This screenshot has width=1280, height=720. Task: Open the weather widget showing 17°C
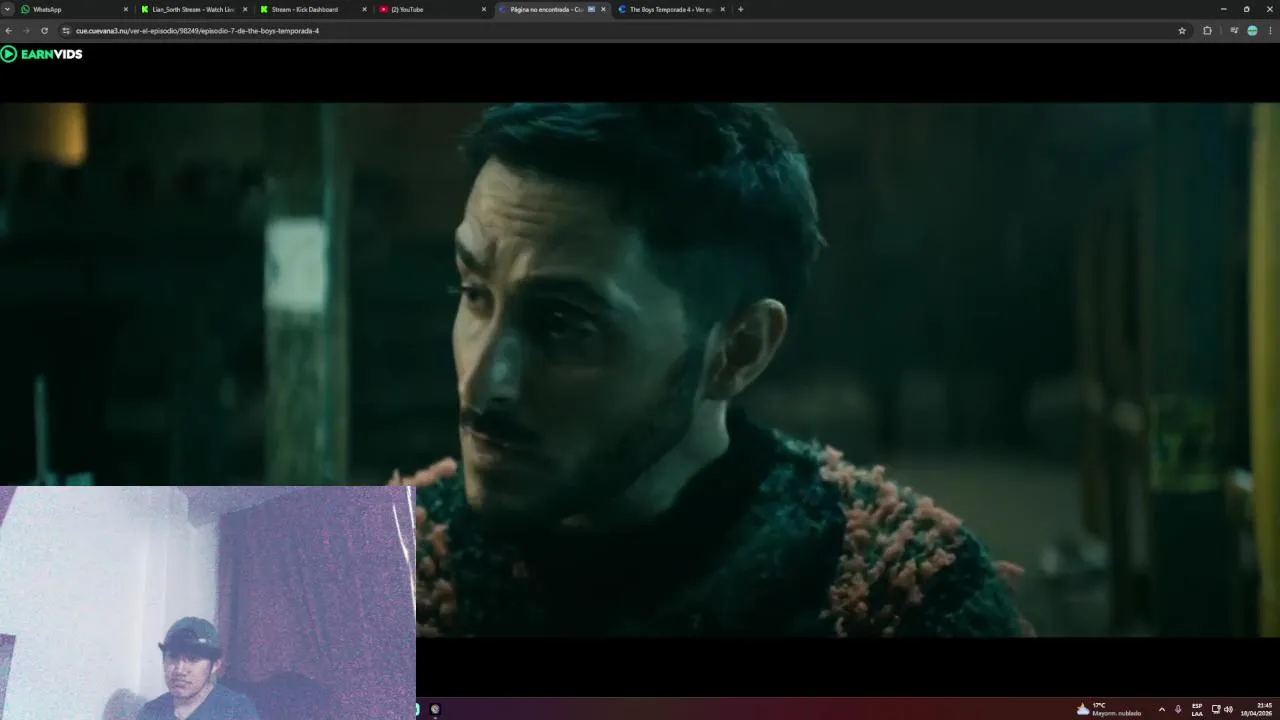pyautogui.click(x=1108, y=709)
